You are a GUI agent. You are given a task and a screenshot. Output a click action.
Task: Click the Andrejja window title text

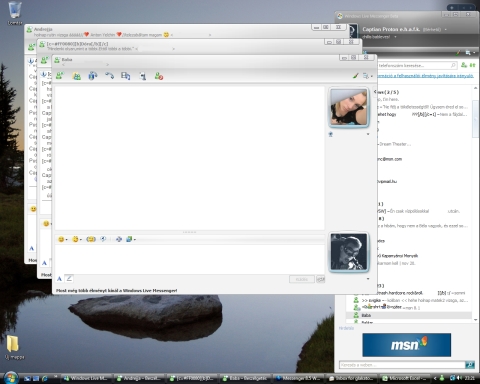[x=43, y=29]
